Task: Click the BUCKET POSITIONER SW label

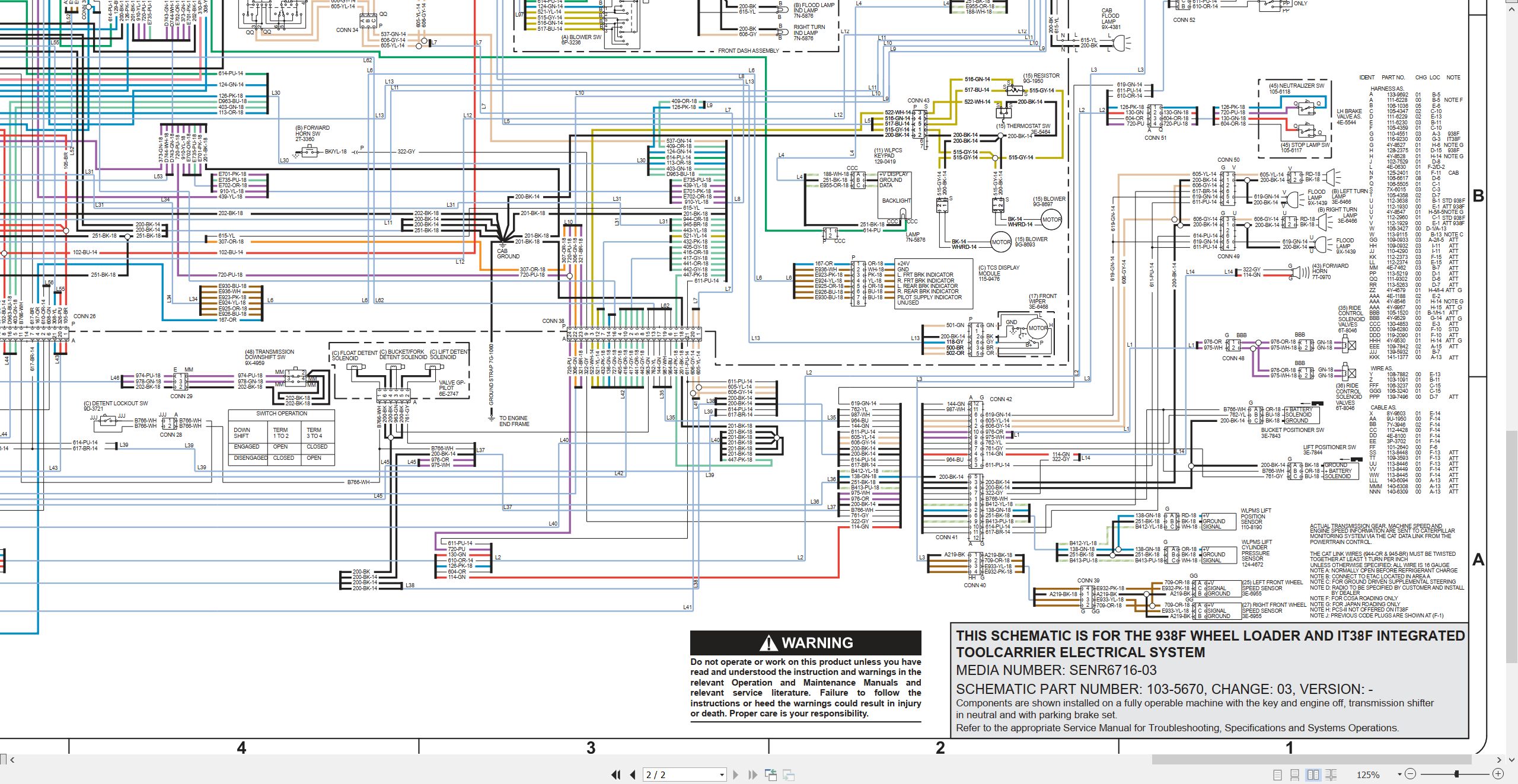Action: click(1293, 433)
